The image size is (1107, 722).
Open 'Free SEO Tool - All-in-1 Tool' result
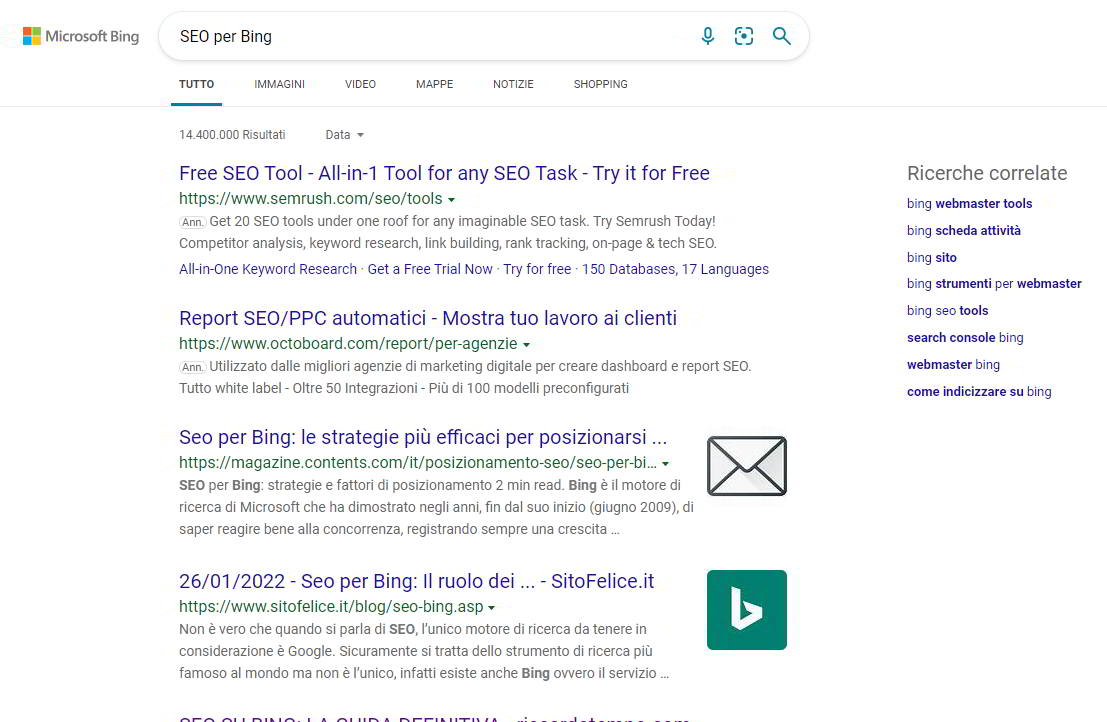click(x=444, y=173)
